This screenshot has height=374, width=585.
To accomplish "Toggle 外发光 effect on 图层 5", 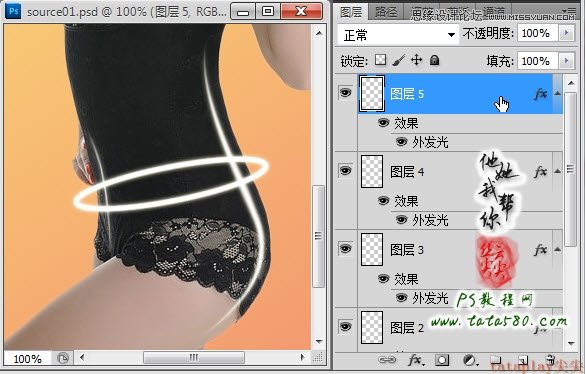I will pyautogui.click(x=401, y=142).
